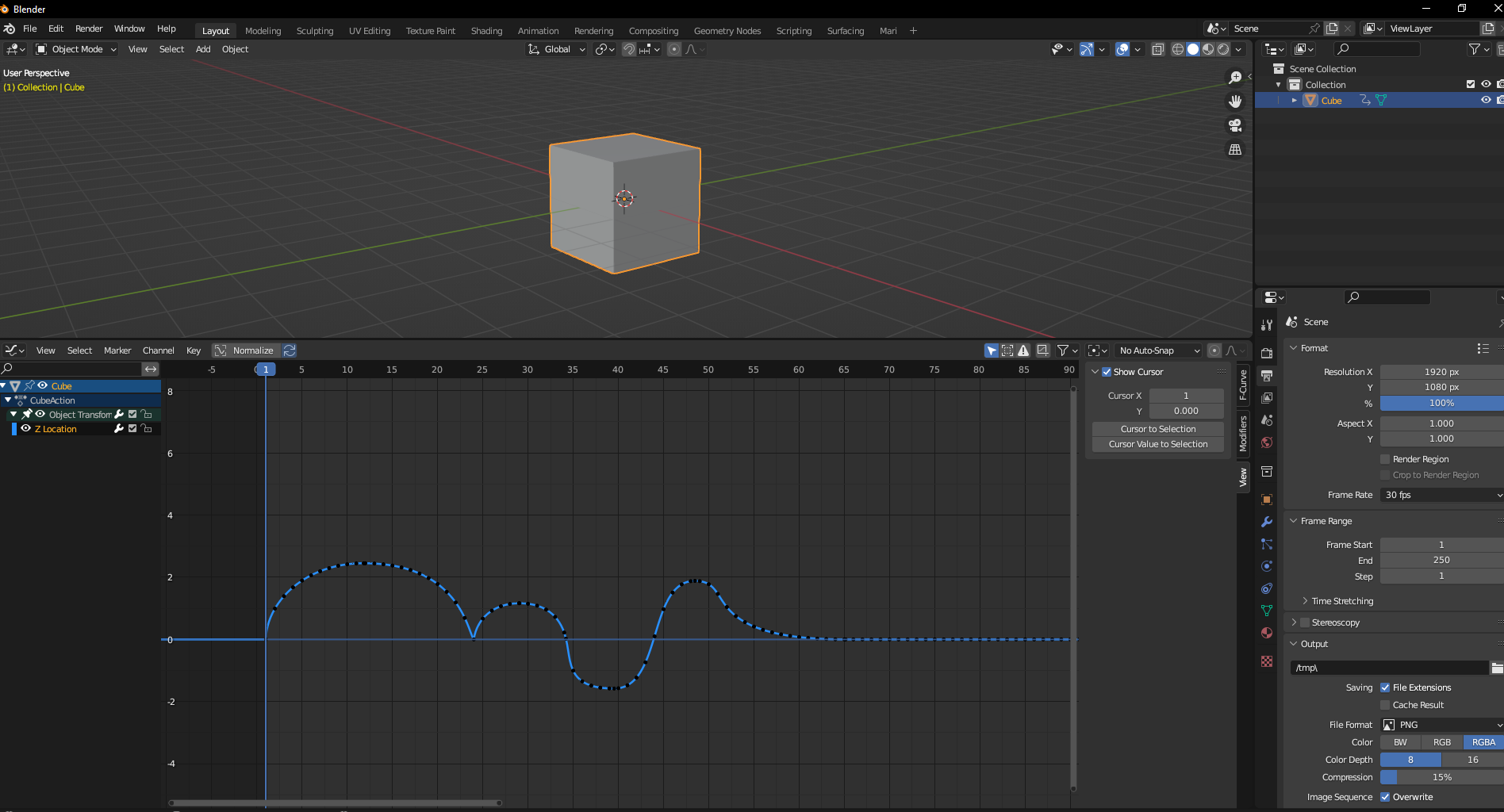Toggle the camera view icon
The height and width of the screenshot is (812, 1504).
(x=1235, y=125)
